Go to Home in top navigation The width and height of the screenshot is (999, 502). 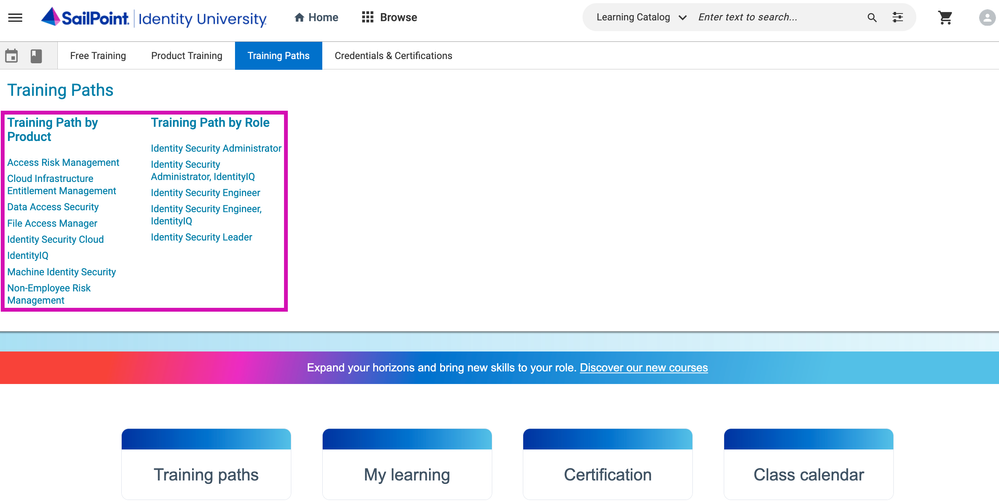316,18
